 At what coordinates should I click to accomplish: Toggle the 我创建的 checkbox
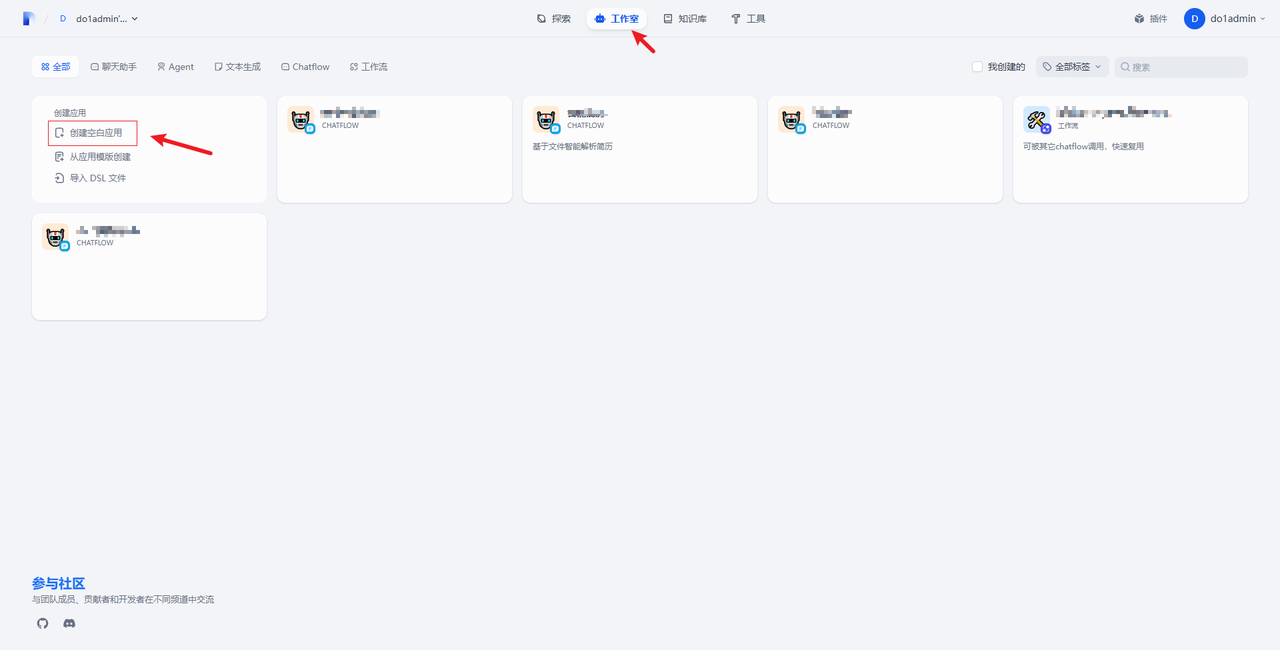(977, 67)
